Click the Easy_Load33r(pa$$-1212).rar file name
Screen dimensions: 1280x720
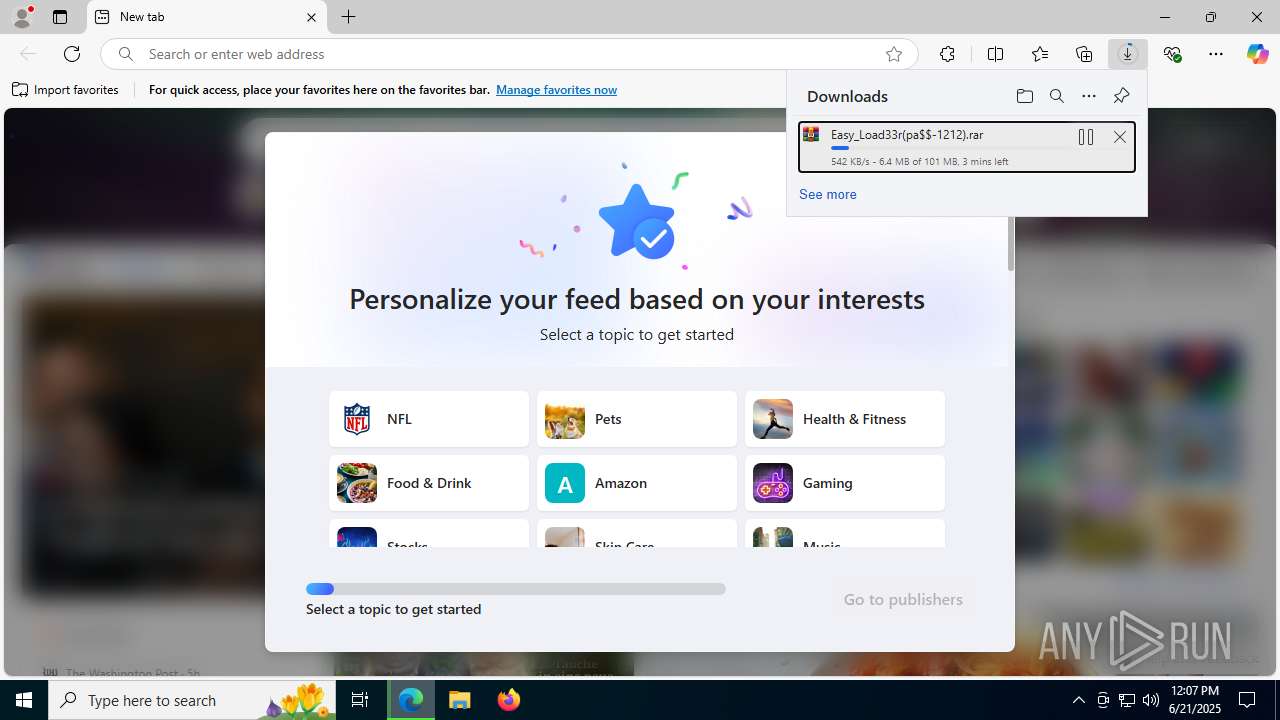coord(907,135)
